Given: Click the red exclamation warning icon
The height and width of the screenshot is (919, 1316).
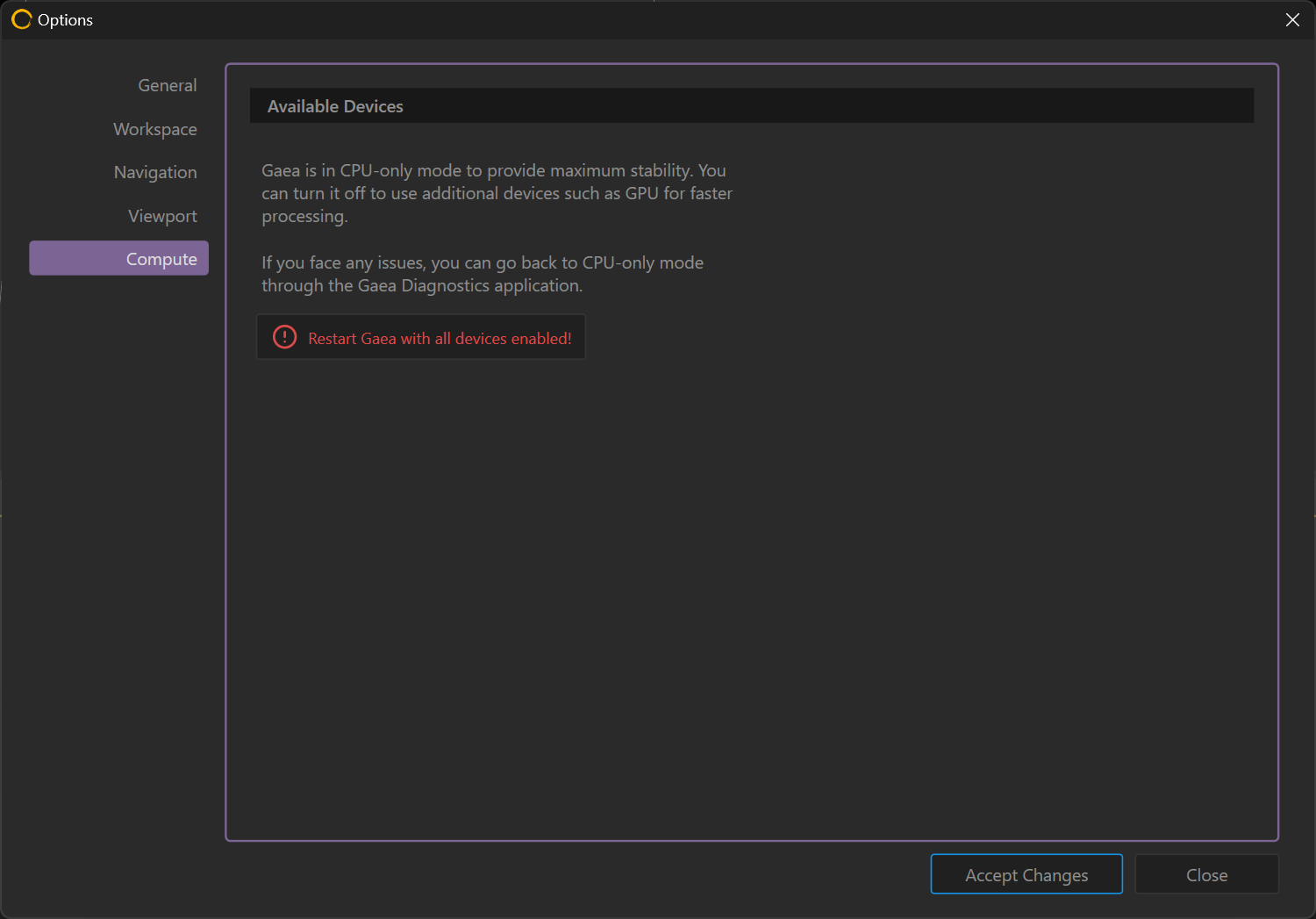Looking at the screenshot, I should point(285,337).
